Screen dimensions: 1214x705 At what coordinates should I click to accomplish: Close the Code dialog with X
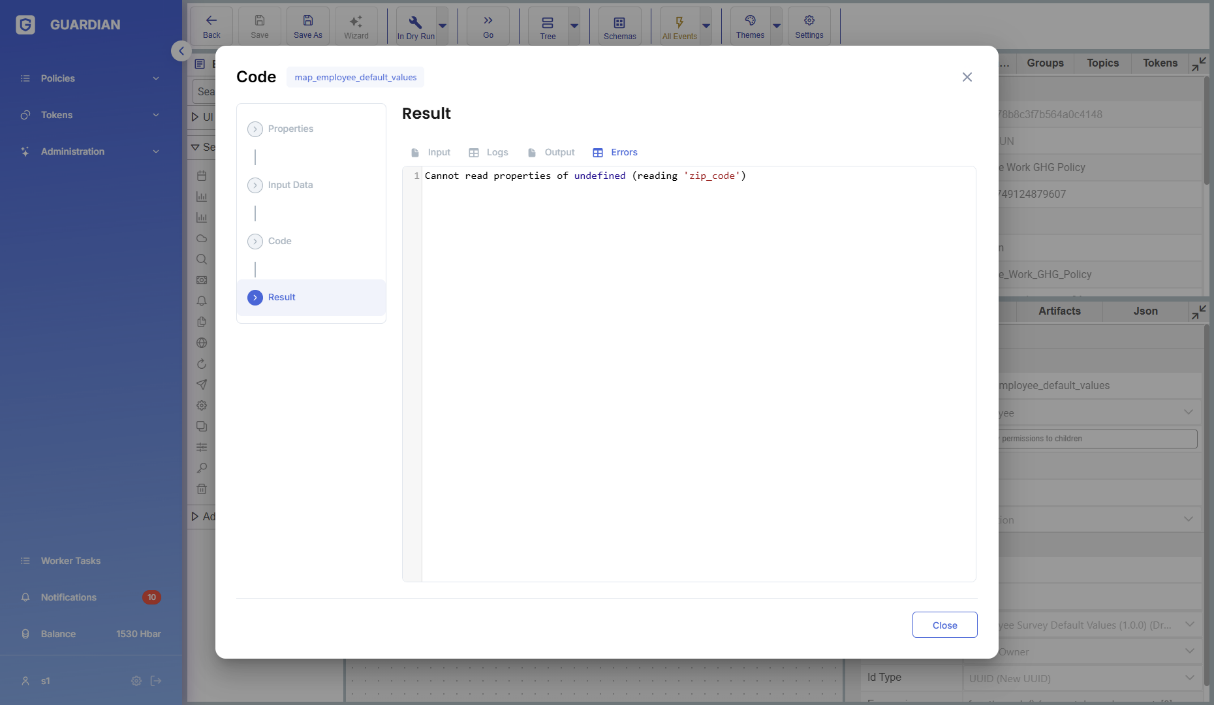click(967, 77)
